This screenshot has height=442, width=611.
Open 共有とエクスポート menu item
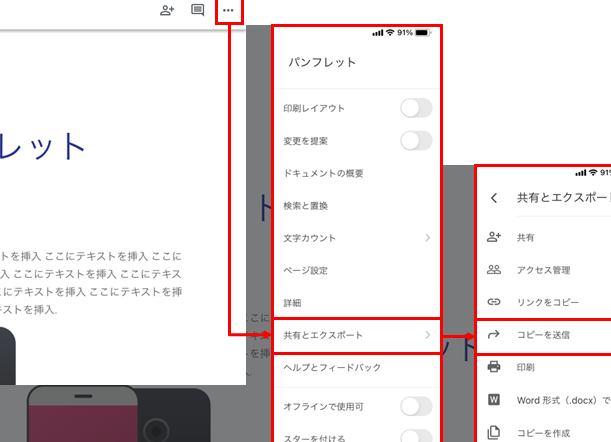pyautogui.click(x=357, y=335)
